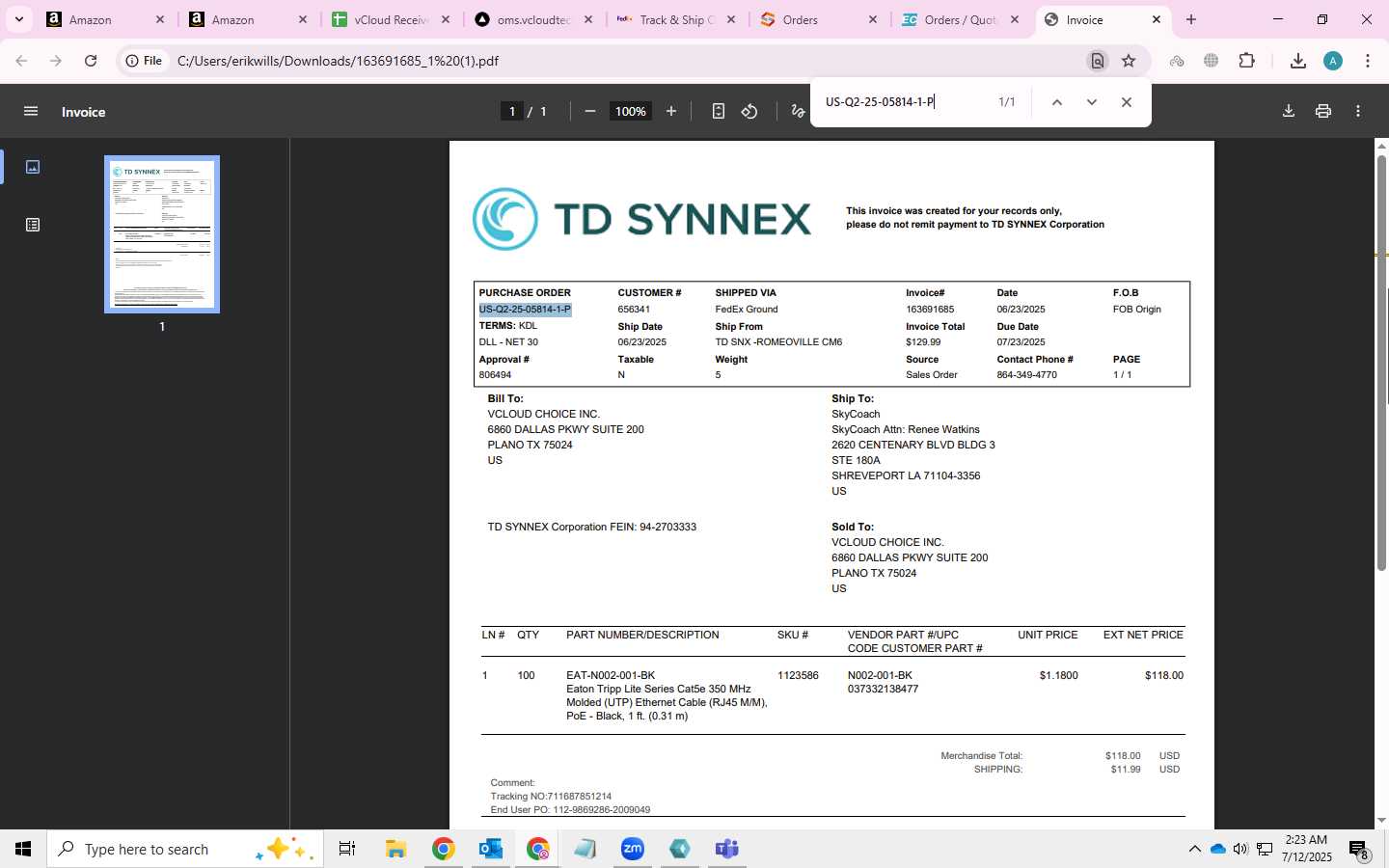Viewport: 1389px width, 868px height.
Task: Open the Chrome profile avatar A
Action: point(1333,61)
